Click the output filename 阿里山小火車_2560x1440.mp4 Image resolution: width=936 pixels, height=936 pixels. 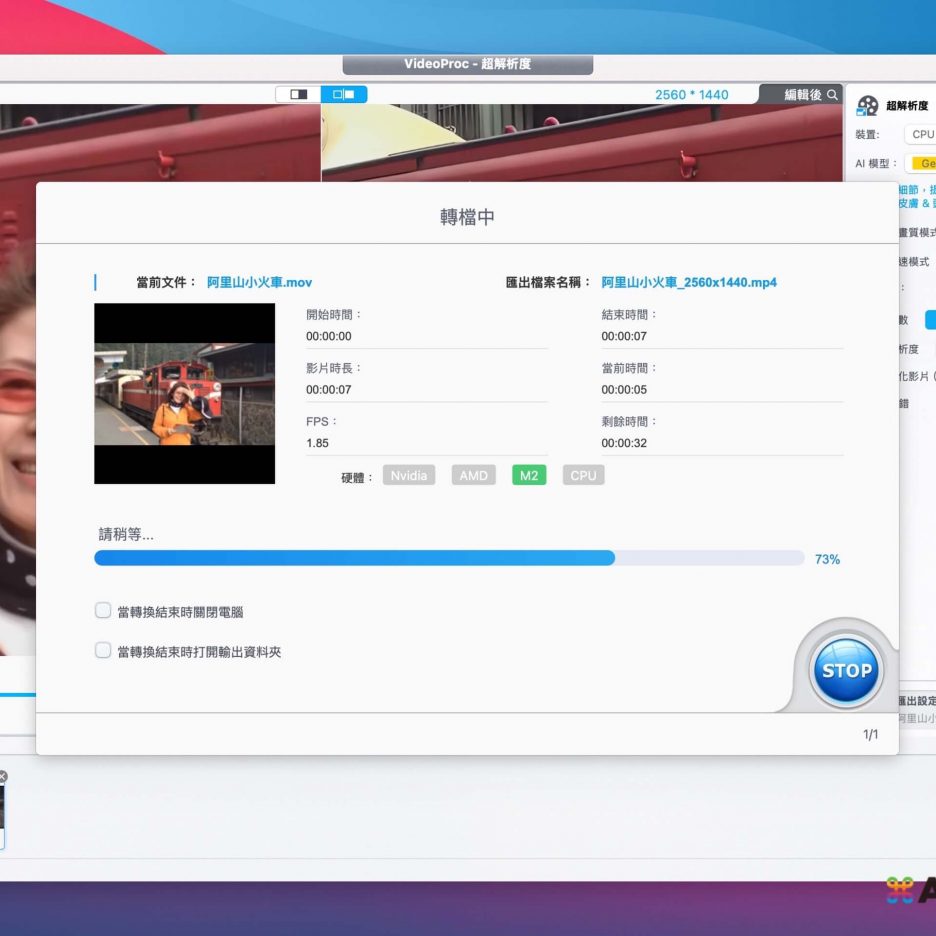689,283
